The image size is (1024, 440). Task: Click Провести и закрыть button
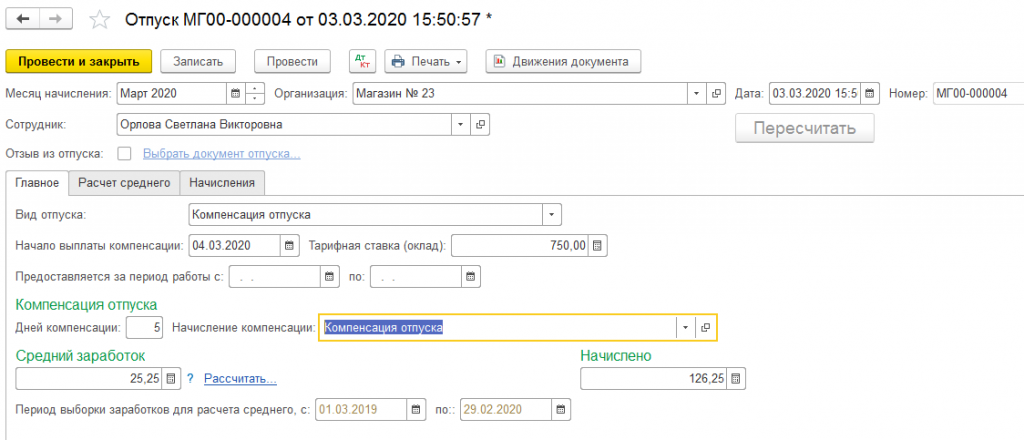79,61
